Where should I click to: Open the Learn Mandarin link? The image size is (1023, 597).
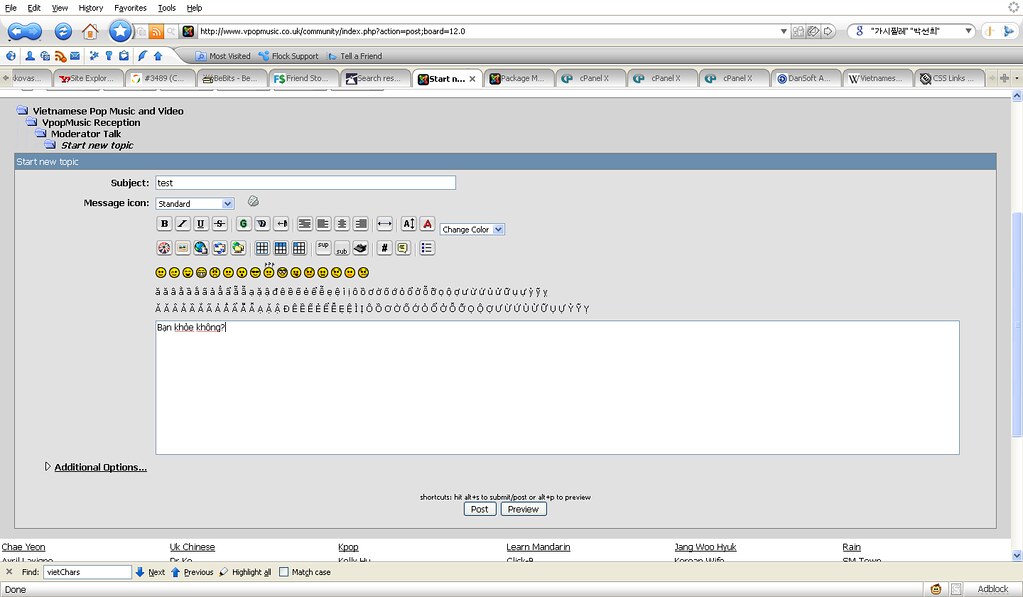pyautogui.click(x=538, y=547)
